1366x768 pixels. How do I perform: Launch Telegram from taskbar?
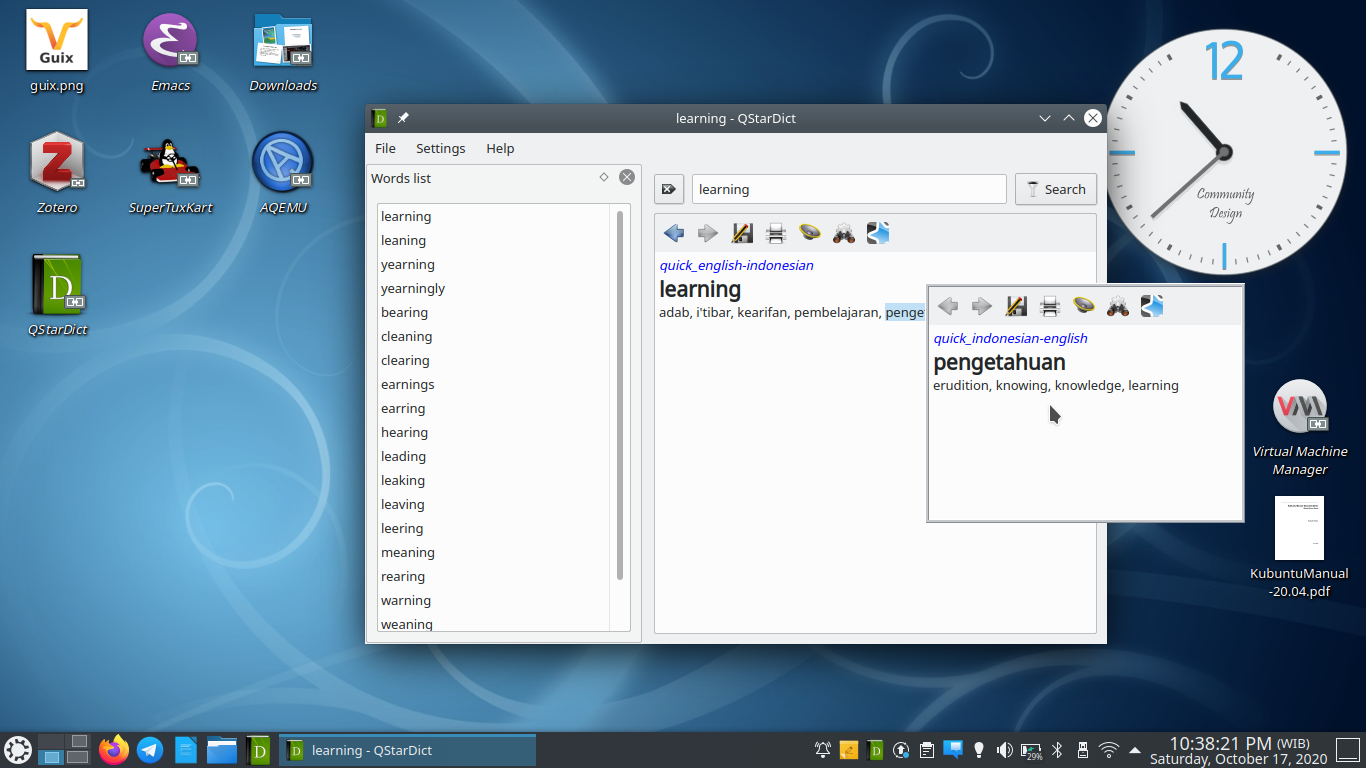tap(151, 749)
